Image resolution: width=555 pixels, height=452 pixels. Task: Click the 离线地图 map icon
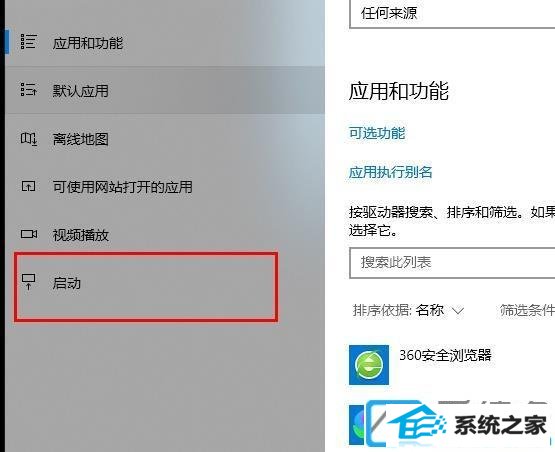click(x=28, y=138)
